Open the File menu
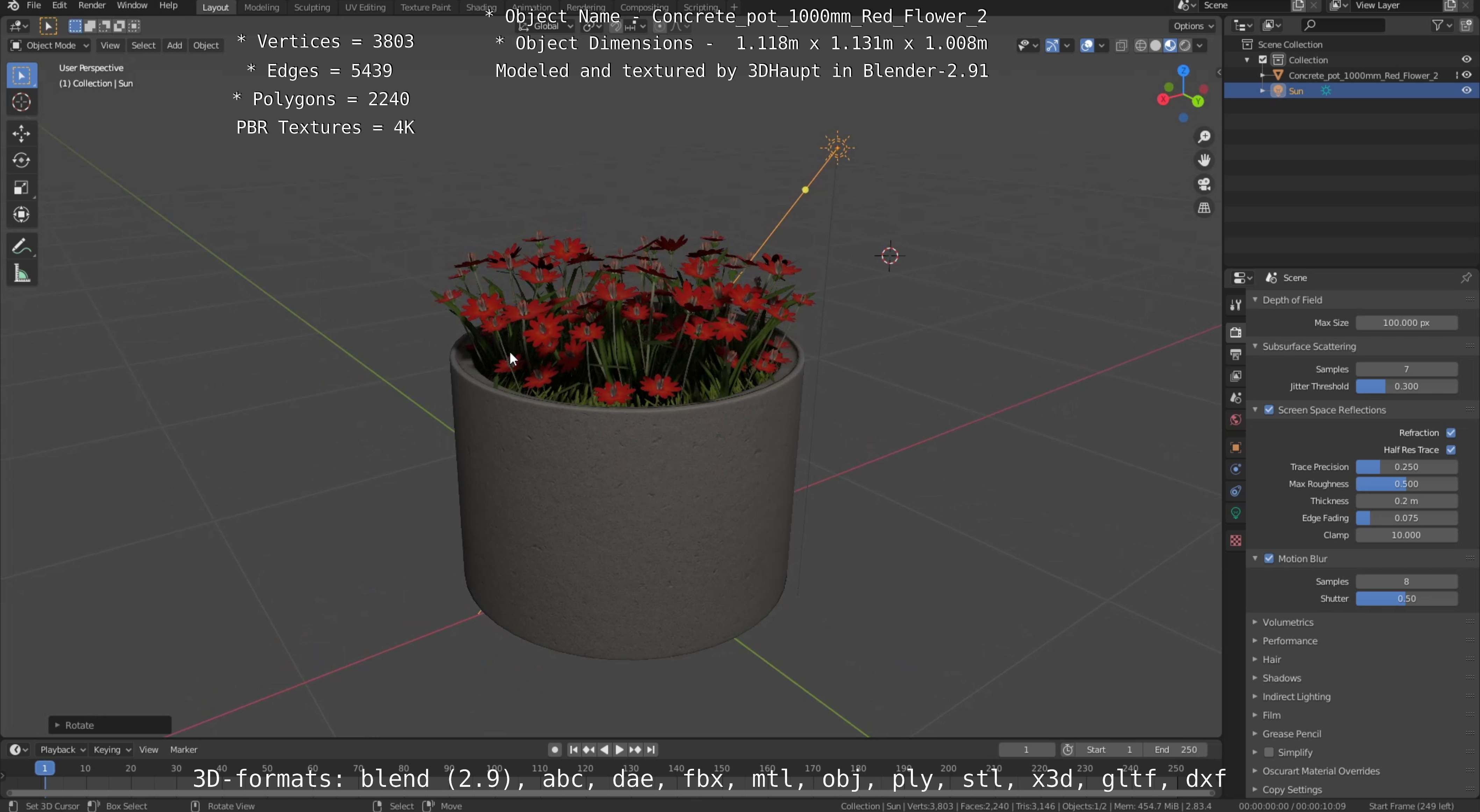The image size is (1480, 812). pyautogui.click(x=34, y=6)
